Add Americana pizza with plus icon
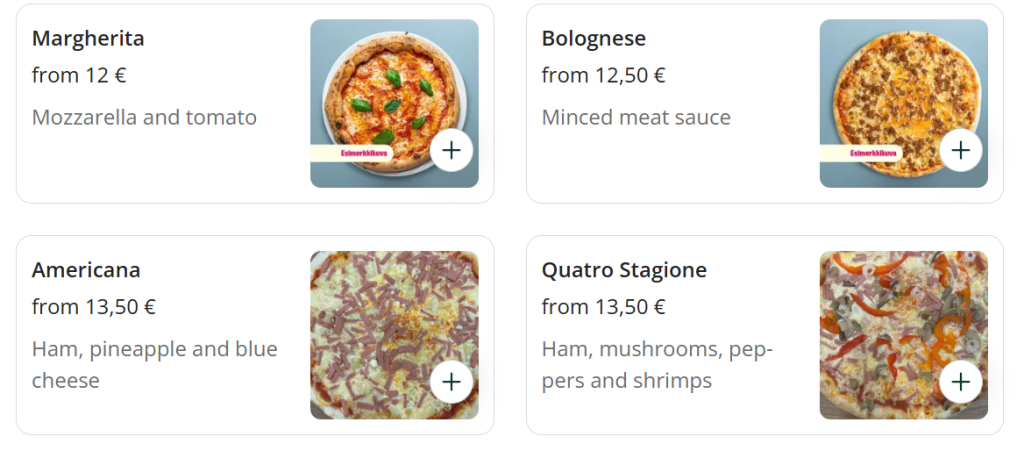The width and height of the screenshot is (1024, 451). coord(452,381)
